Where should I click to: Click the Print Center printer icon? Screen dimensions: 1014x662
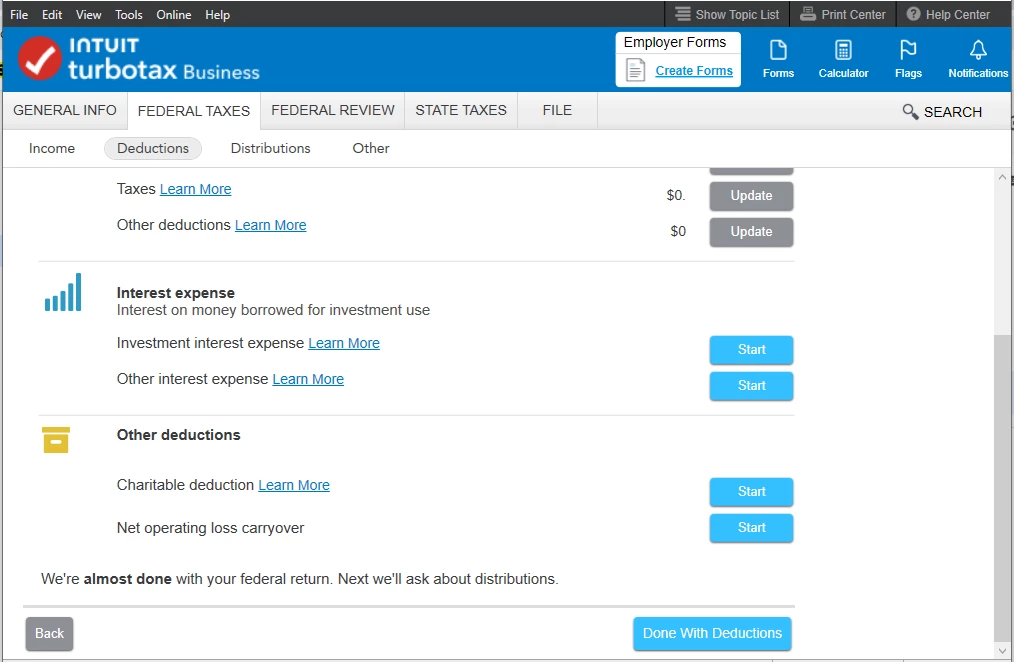(808, 14)
